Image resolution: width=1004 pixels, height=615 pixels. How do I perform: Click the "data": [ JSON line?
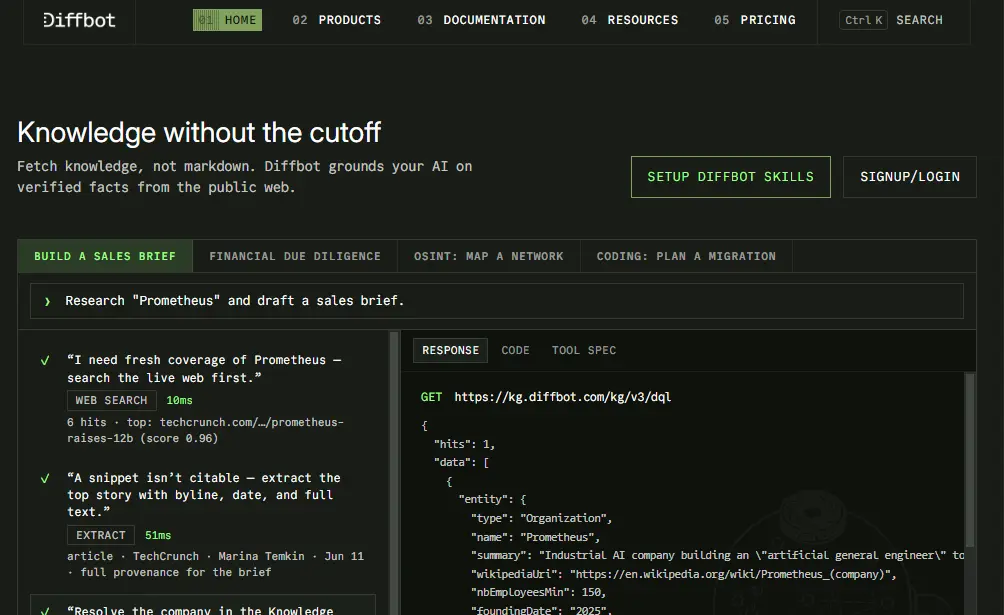click(x=461, y=463)
